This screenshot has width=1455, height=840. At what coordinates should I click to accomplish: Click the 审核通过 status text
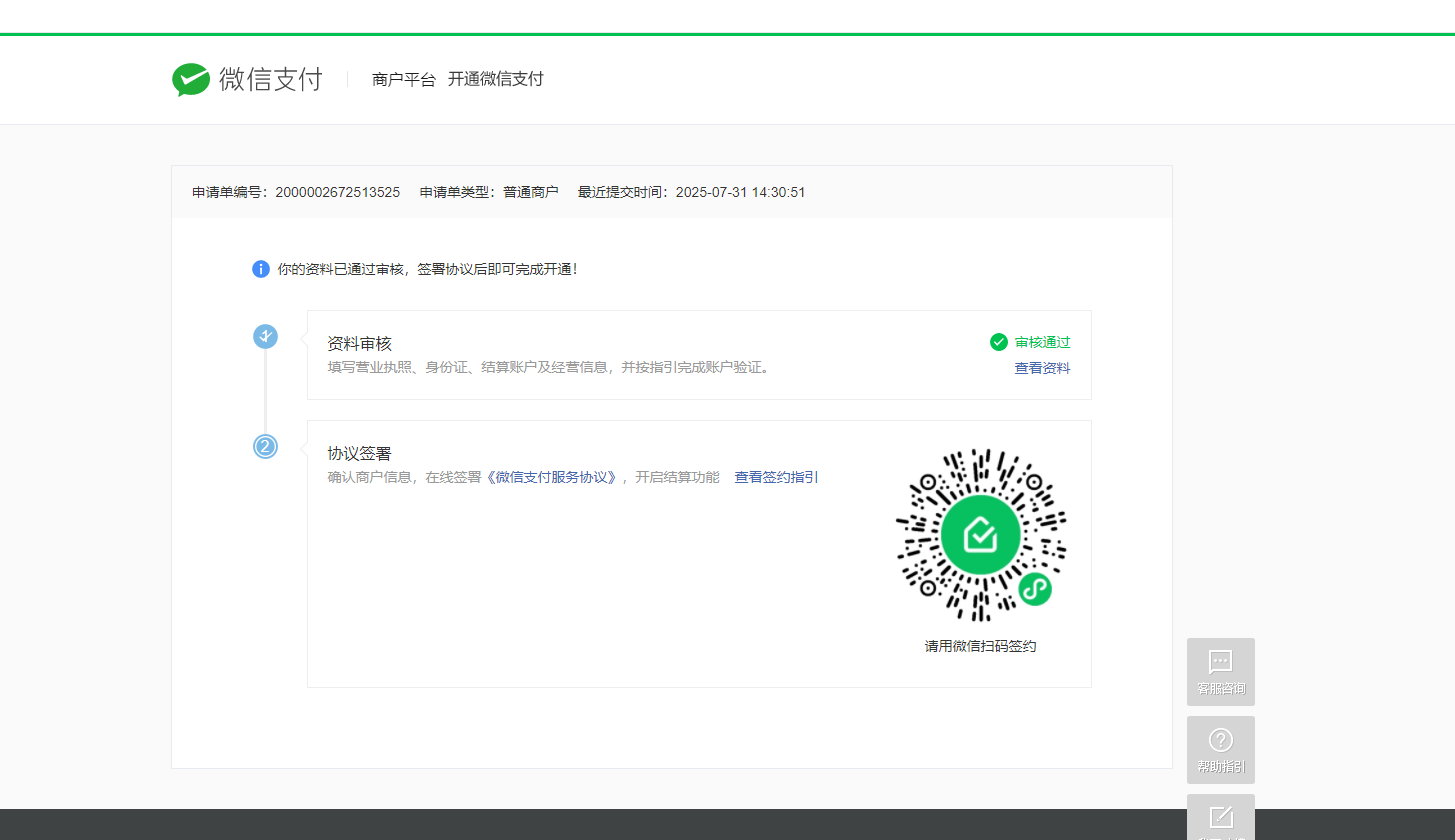1043,342
